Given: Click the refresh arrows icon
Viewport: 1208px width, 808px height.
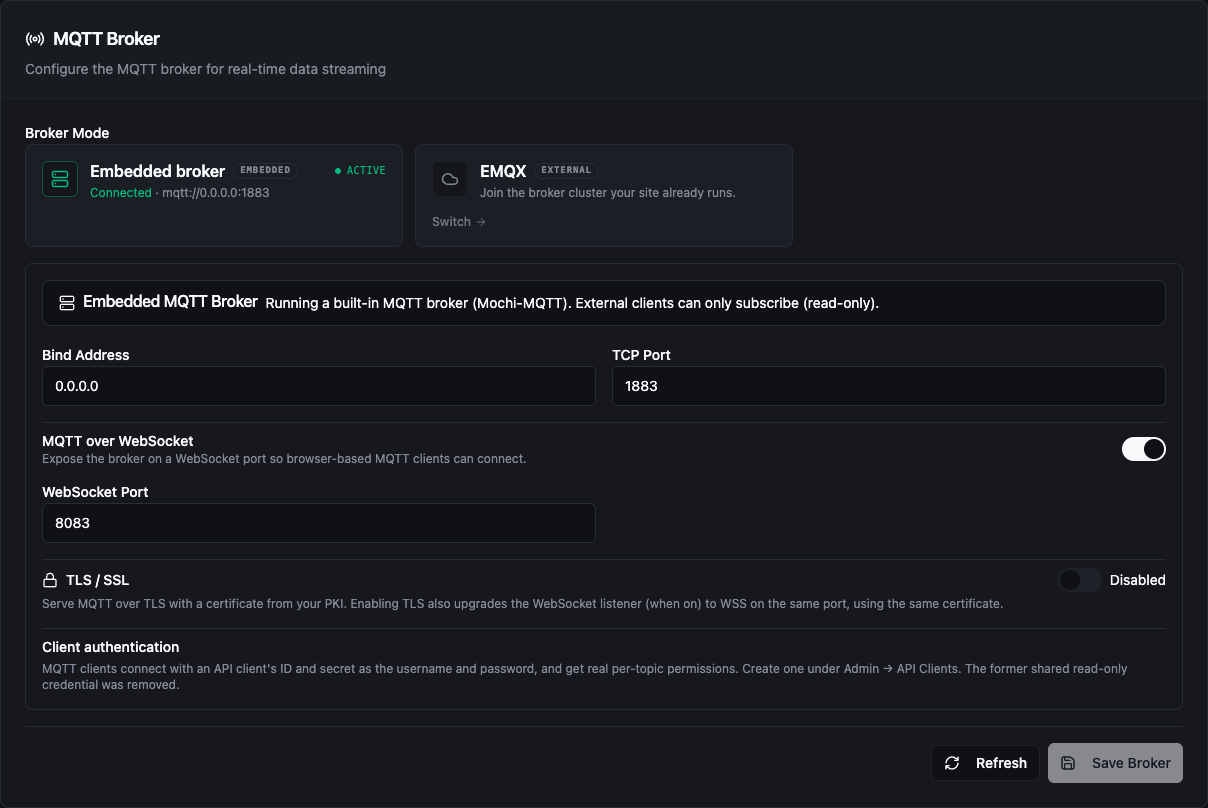Looking at the screenshot, I should coord(952,763).
